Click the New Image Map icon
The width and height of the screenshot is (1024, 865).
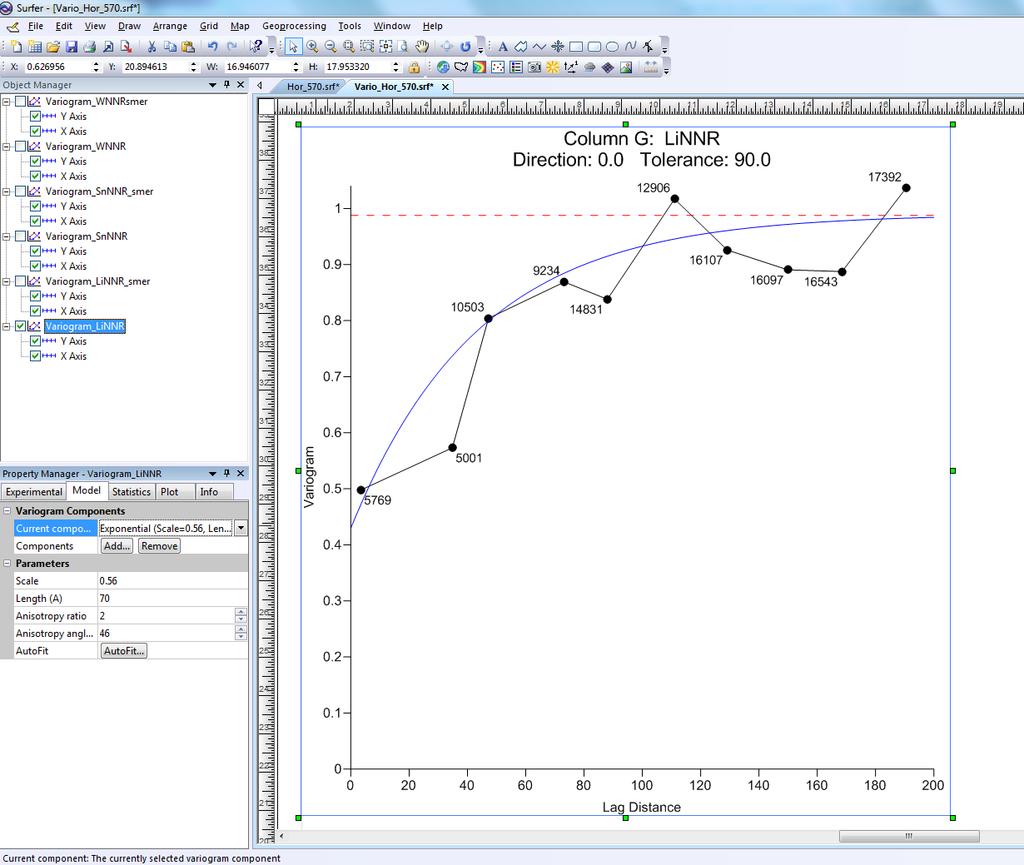pos(534,67)
